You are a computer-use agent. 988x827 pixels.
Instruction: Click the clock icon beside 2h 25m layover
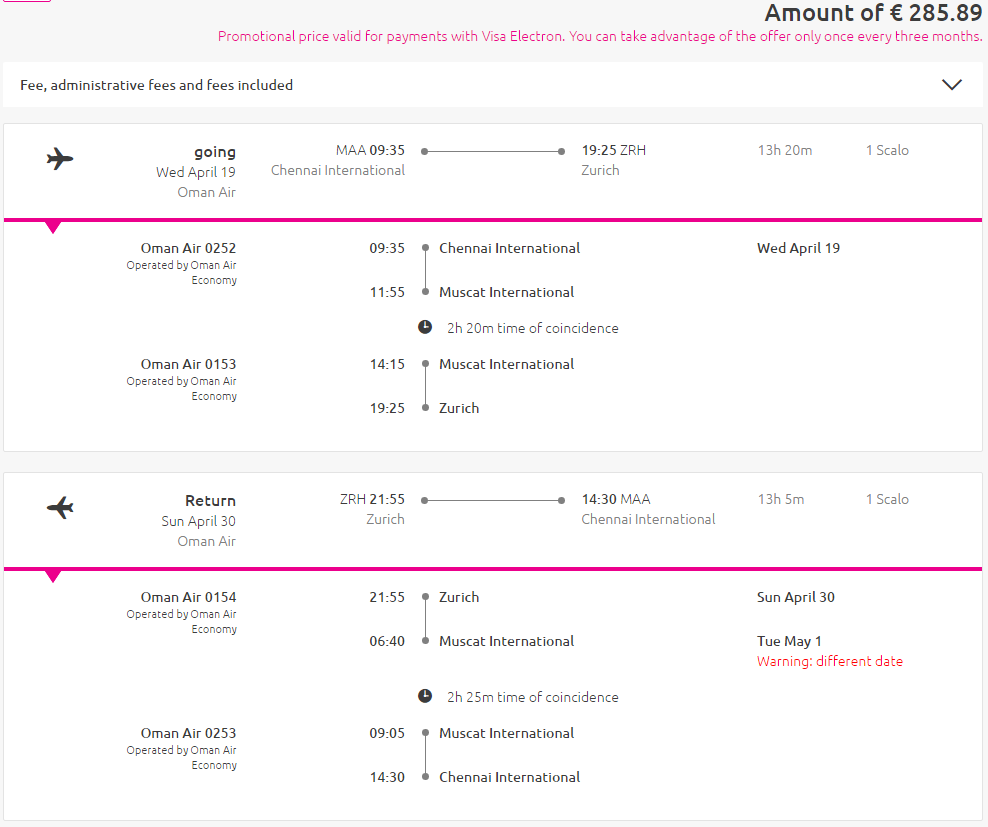tap(425, 696)
